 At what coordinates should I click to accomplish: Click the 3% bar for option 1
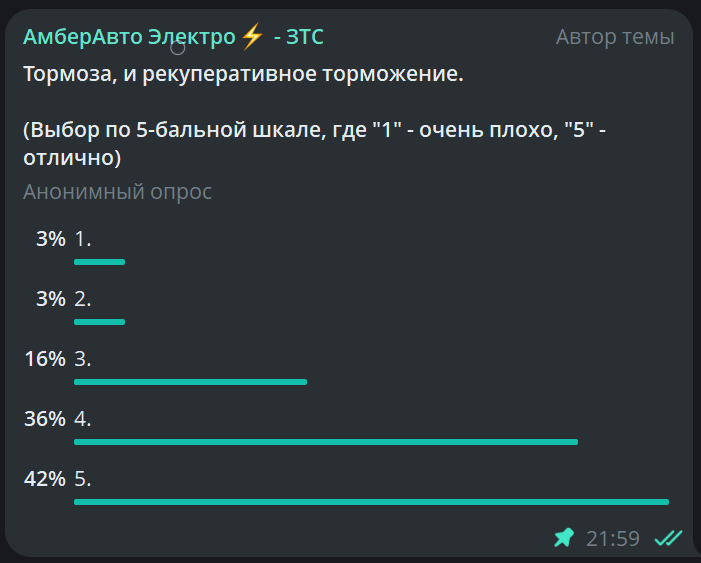(x=99, y=262)
